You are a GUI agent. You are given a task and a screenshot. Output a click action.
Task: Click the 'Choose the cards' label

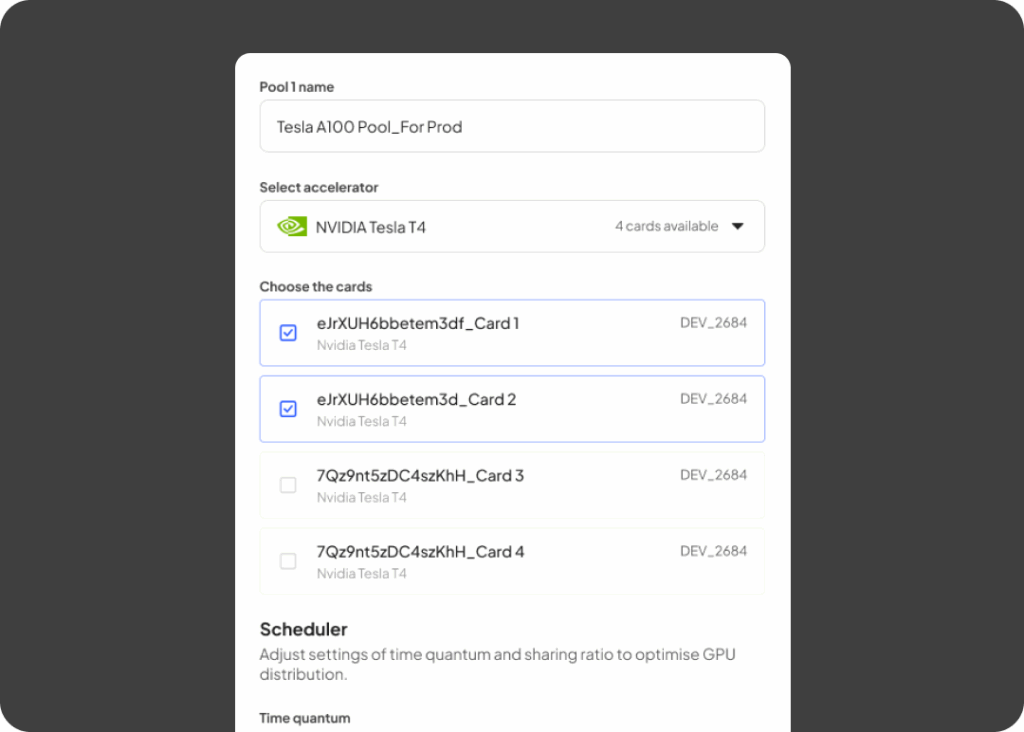[316, 287]
